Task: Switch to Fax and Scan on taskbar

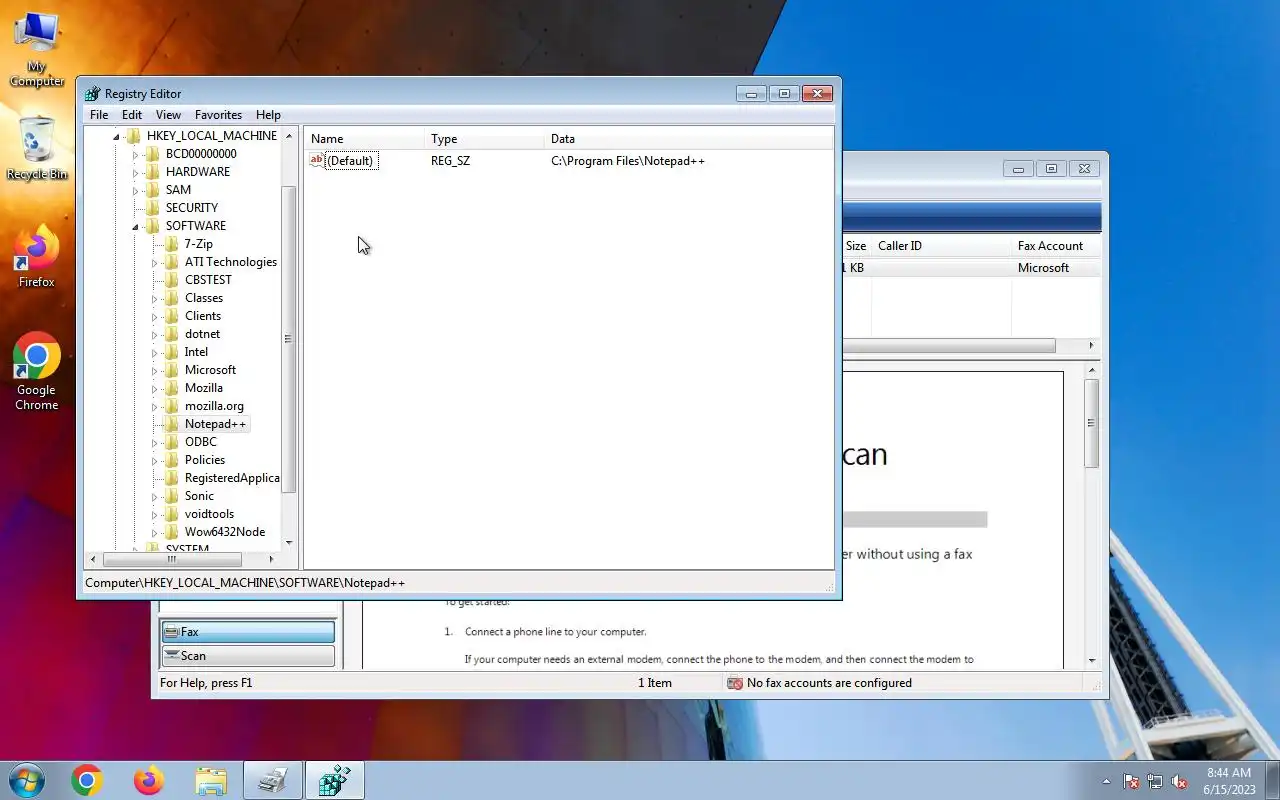Action: tap(272, 780)
